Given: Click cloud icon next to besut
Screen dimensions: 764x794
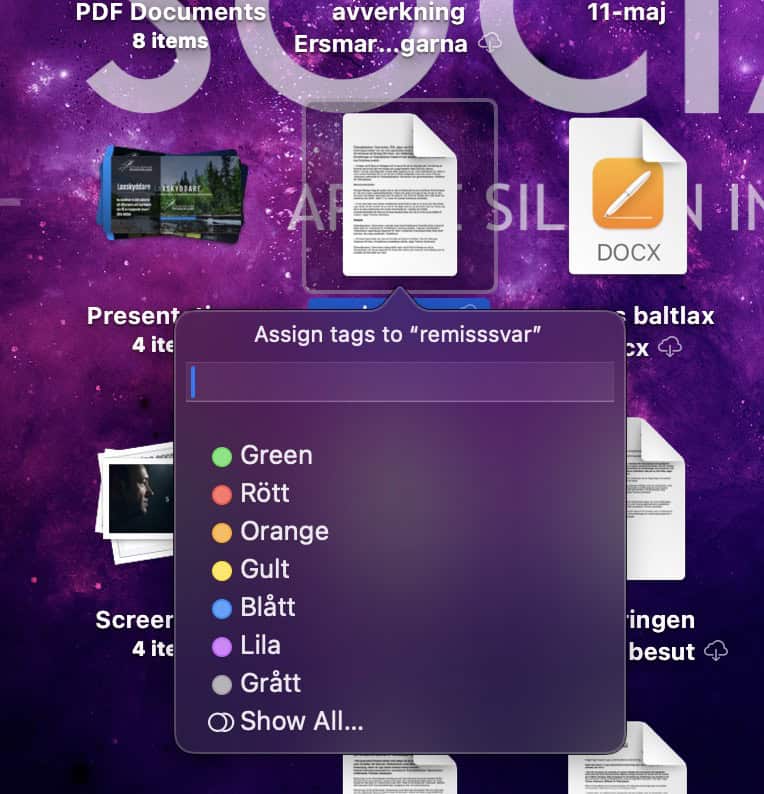Looking at the screenshot, I should [715, 651].
